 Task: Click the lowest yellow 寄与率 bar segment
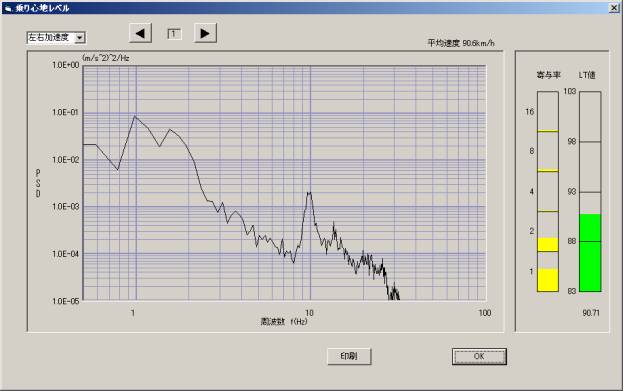[x=548, y=280]
